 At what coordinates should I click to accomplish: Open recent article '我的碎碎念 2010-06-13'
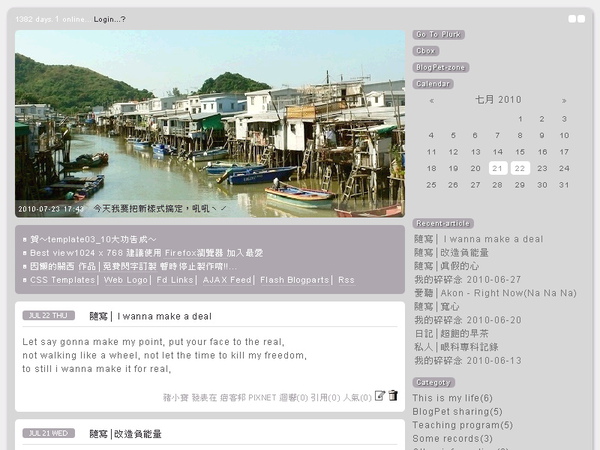(468, 360)
